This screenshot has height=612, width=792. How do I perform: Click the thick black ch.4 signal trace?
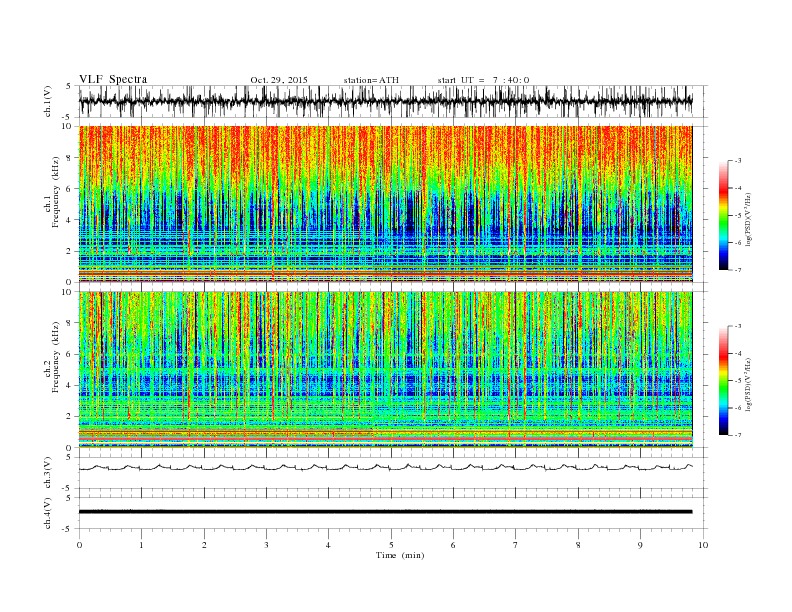[x=385, y=512]
